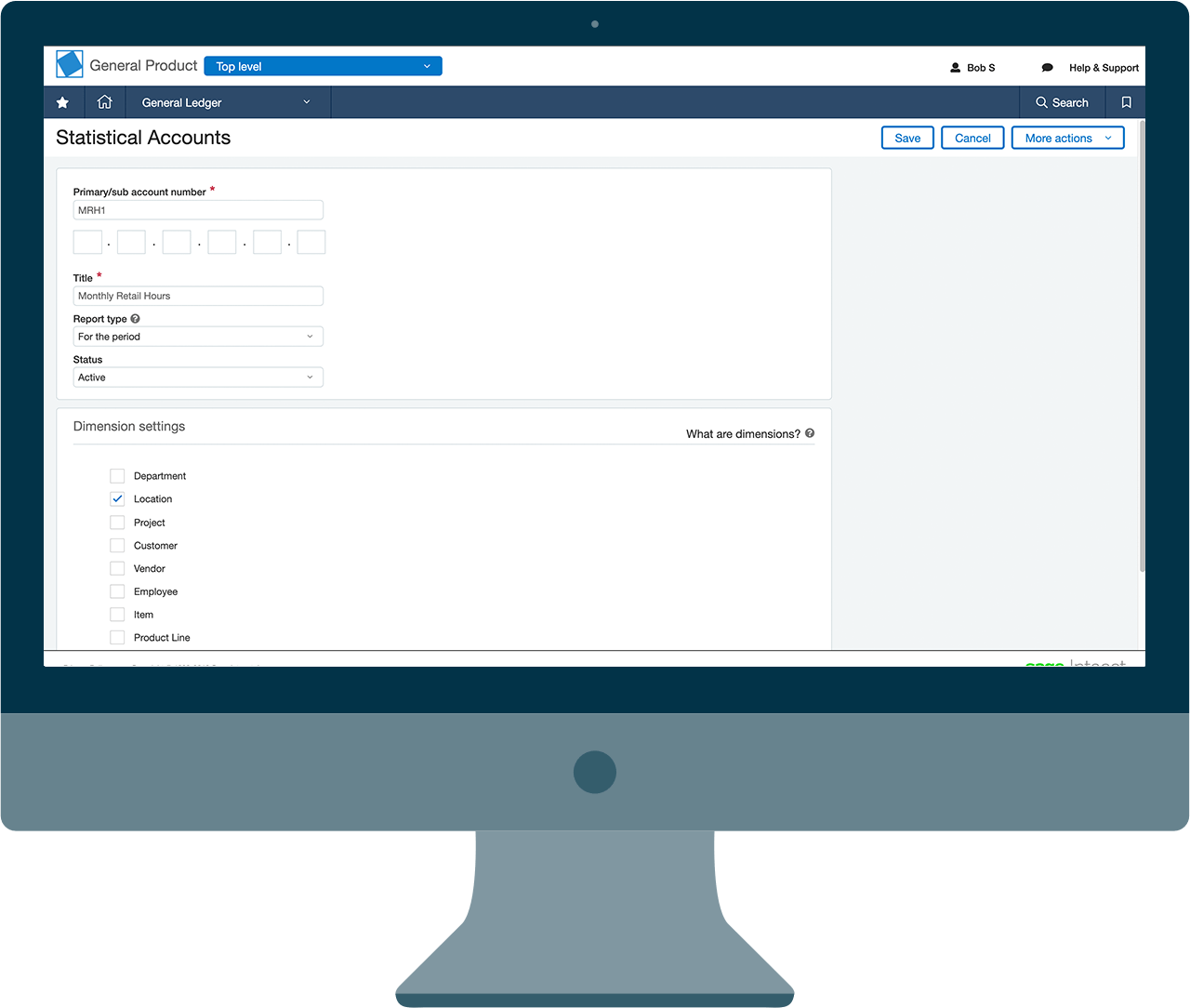Enable the Department dimension checkbox
1190x1008 pixels.
tap(117, 476)
